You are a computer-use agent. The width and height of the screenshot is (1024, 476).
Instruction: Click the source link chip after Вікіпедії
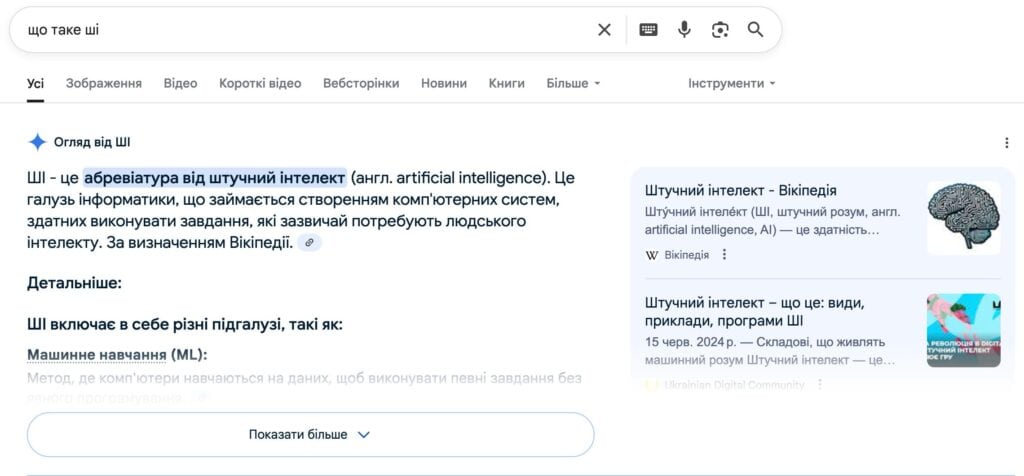310,243
